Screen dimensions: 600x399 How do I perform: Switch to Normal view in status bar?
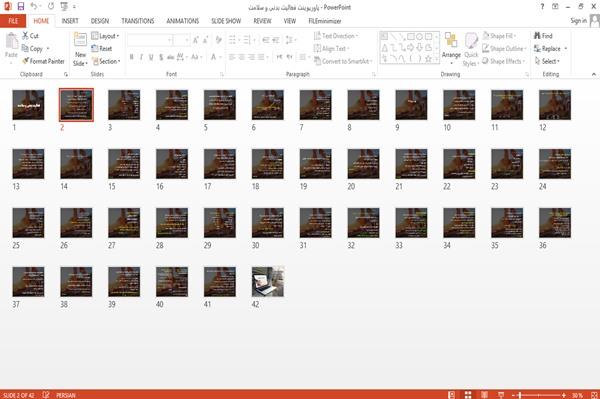click(452, 395)
